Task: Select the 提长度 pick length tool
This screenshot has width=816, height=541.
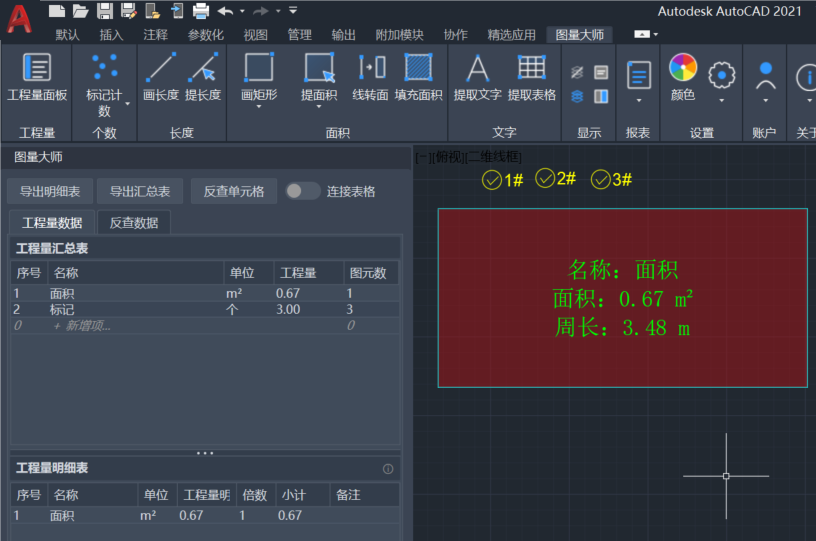Action: click(203, 77)
